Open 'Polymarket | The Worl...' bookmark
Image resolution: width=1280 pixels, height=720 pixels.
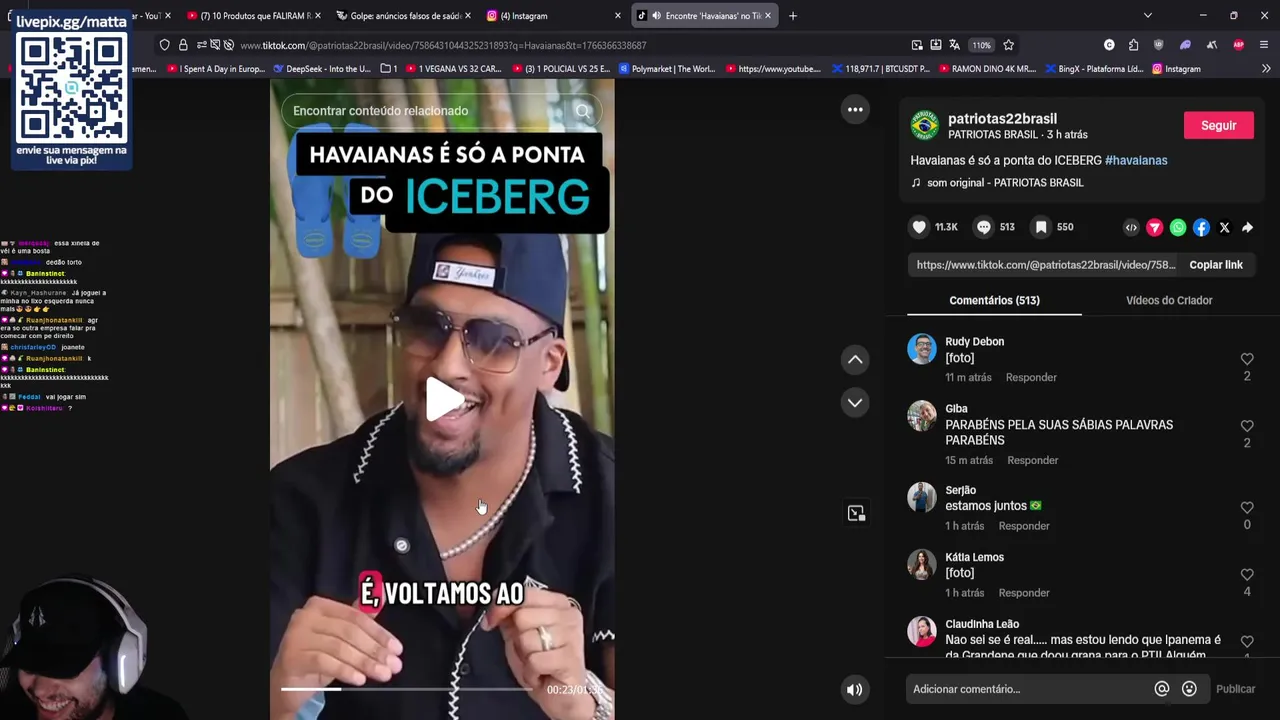(x=667, y=69)
